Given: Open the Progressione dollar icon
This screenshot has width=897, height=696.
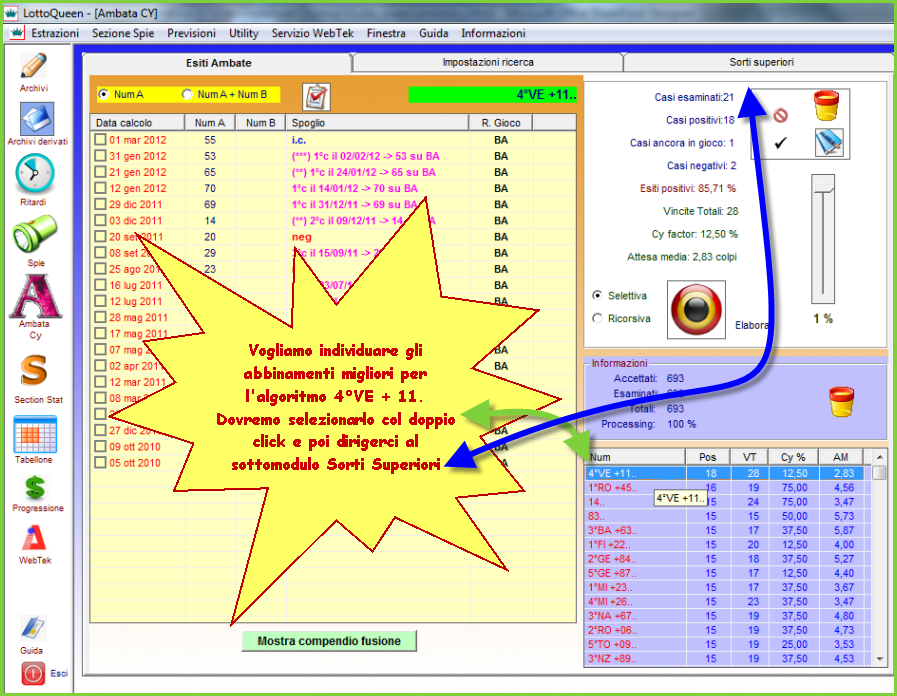Looking at the screenshot, I should 35,488.
